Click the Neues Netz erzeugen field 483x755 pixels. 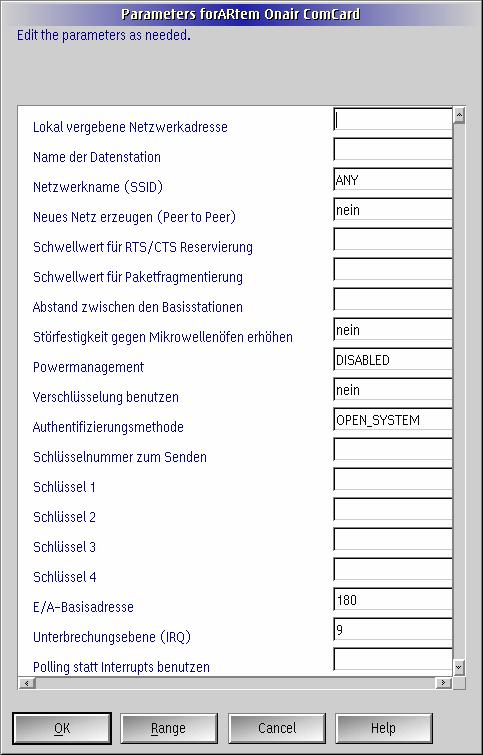(393, 209)
